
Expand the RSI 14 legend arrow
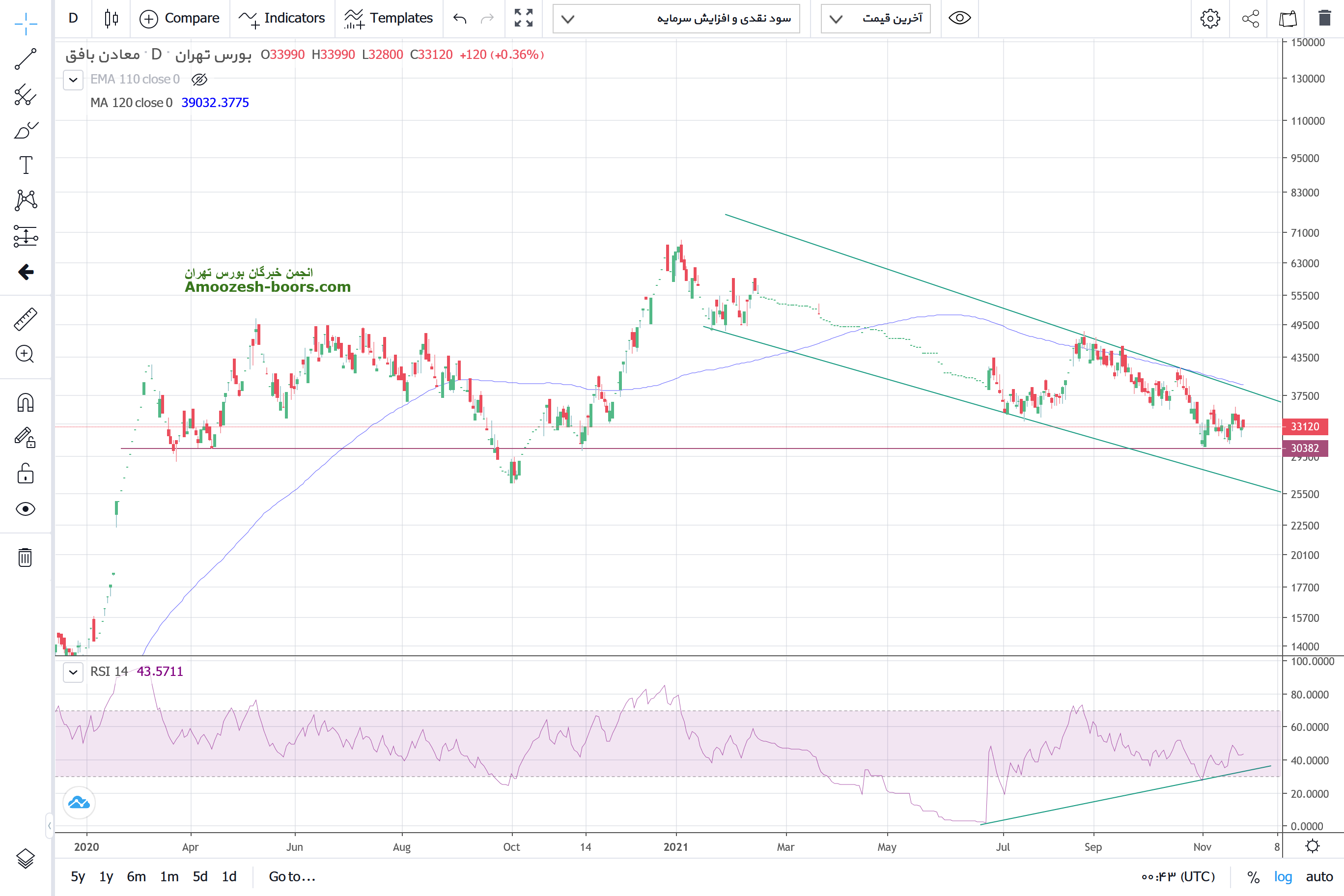point(73,672)
